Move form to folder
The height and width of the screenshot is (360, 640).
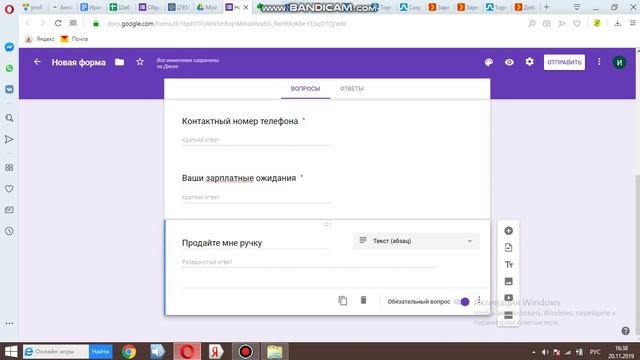(119, 62)
